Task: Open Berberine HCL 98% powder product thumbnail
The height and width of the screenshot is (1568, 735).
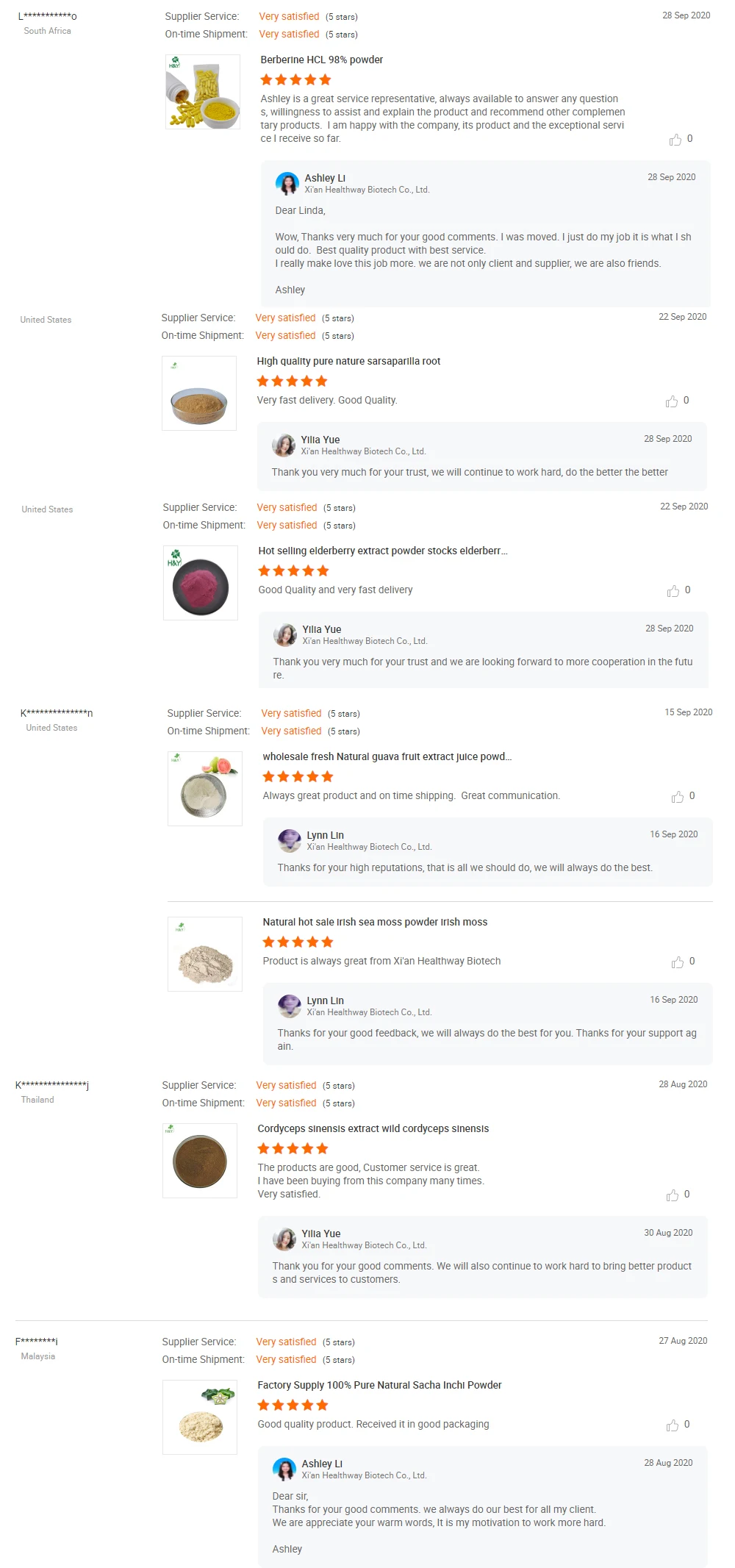Action: point(203,92)
